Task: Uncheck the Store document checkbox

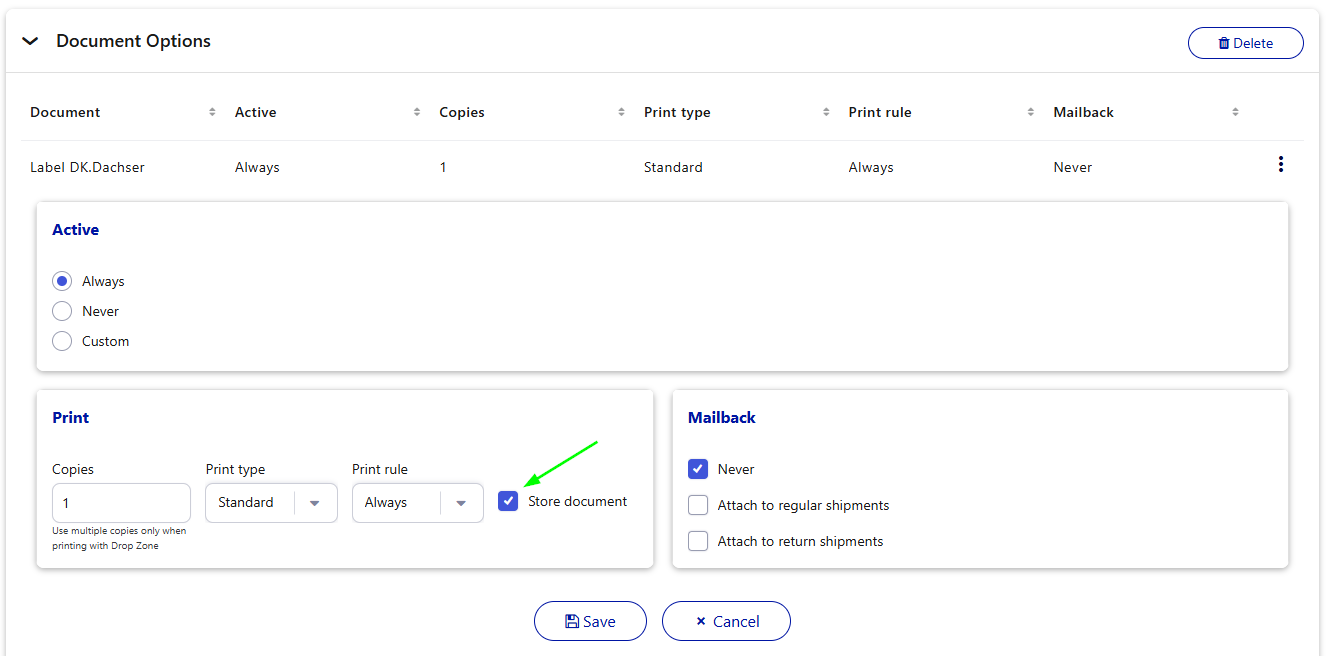Action: [508, 501]
